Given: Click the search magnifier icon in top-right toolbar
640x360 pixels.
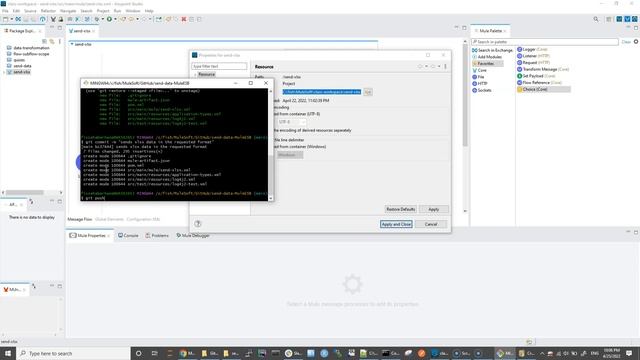Looking at the screenshot, I should pos(596,19).
